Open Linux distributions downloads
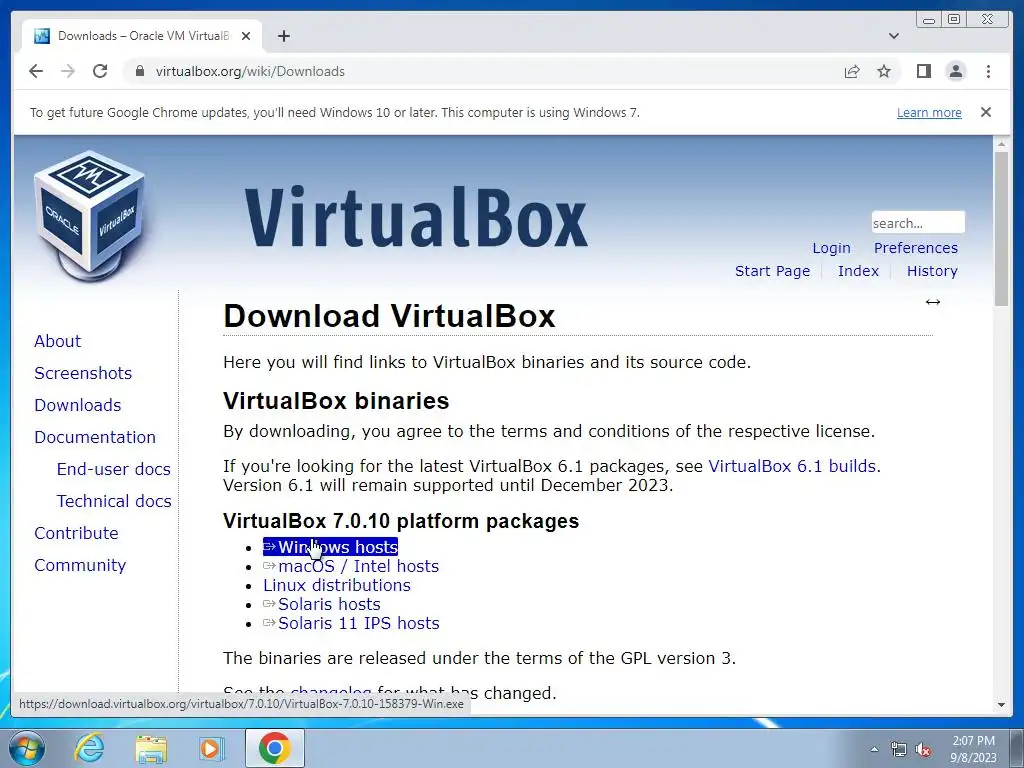 [x=337, y=585]
